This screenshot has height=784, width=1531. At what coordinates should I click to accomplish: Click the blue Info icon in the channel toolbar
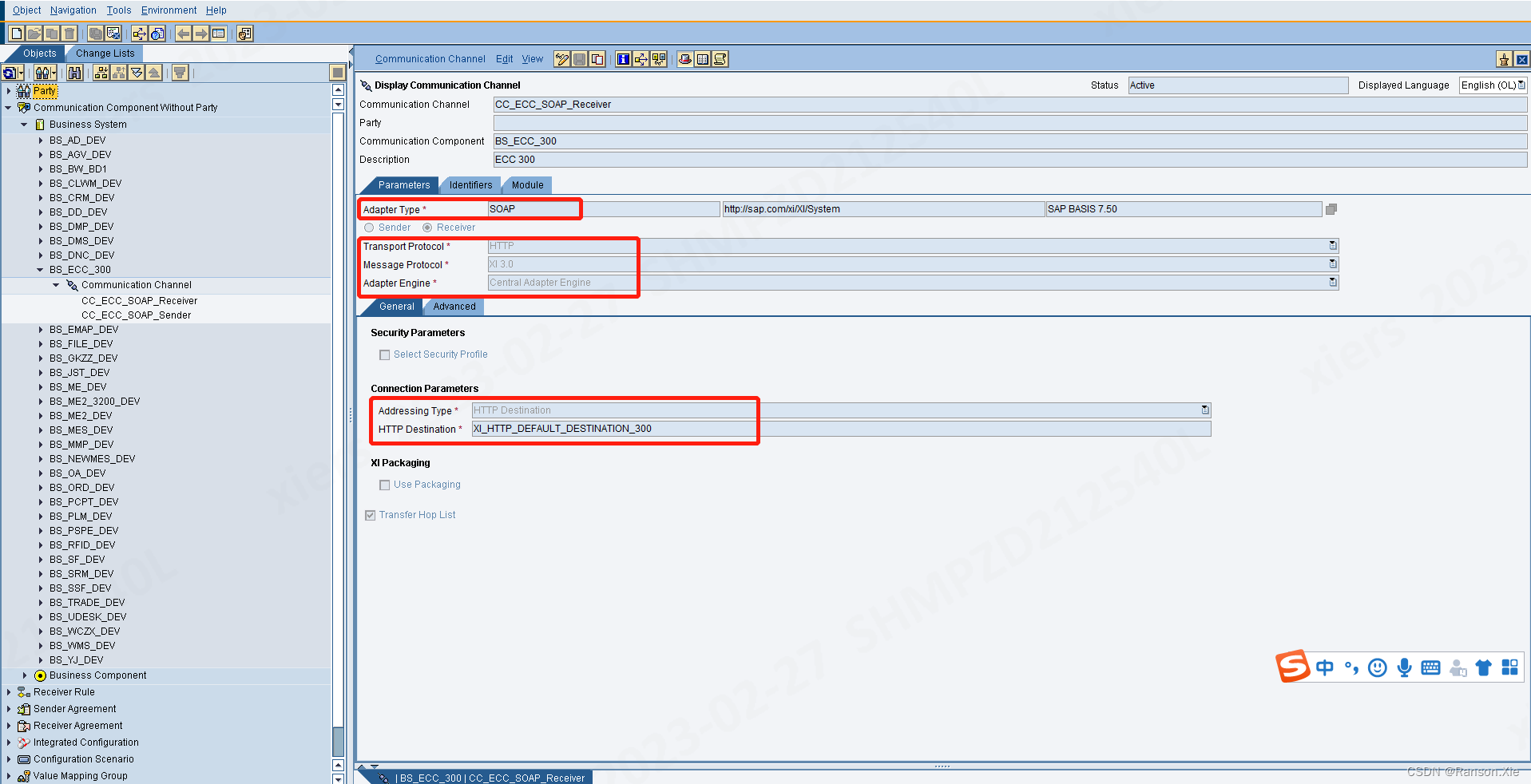tap(623, 59)
